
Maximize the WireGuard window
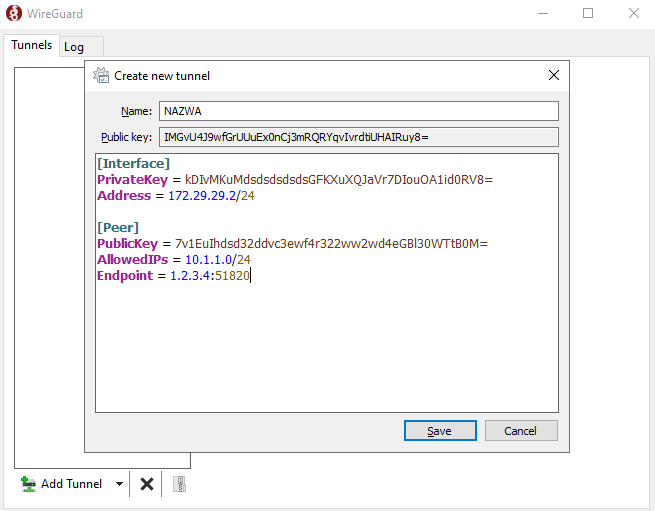click(x=588, y=13)
